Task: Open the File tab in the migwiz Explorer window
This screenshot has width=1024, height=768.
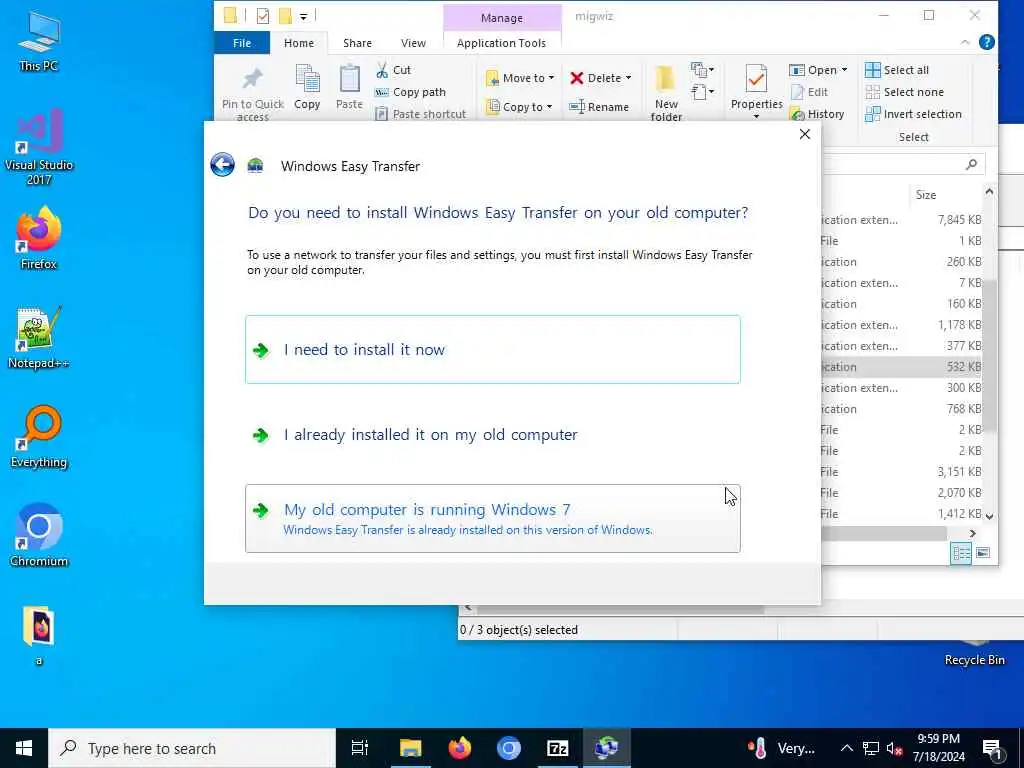Action: click(242, 43)
